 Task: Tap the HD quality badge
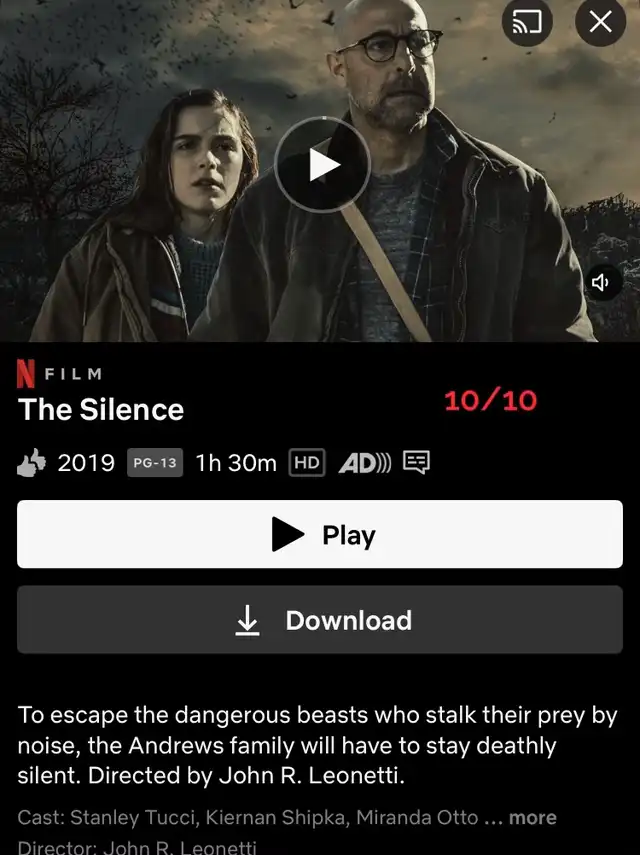(x=307, y=463)
